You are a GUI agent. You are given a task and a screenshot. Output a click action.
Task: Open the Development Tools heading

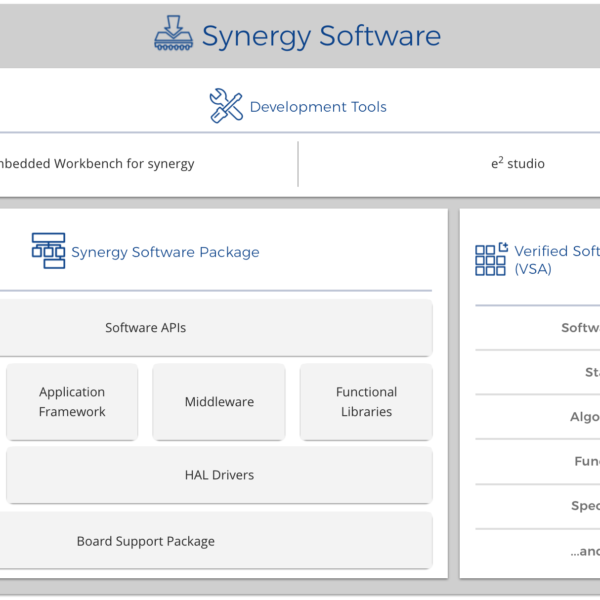pyautogui.click(x=317, y=107)
